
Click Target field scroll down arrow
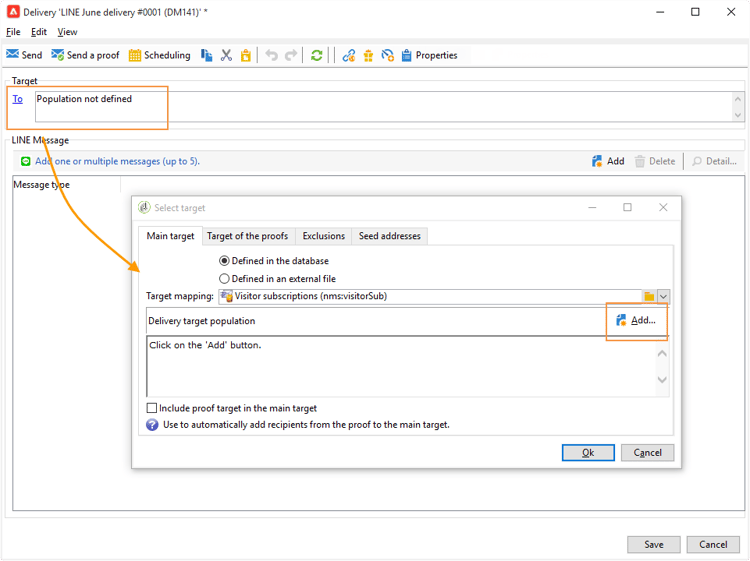738,115
